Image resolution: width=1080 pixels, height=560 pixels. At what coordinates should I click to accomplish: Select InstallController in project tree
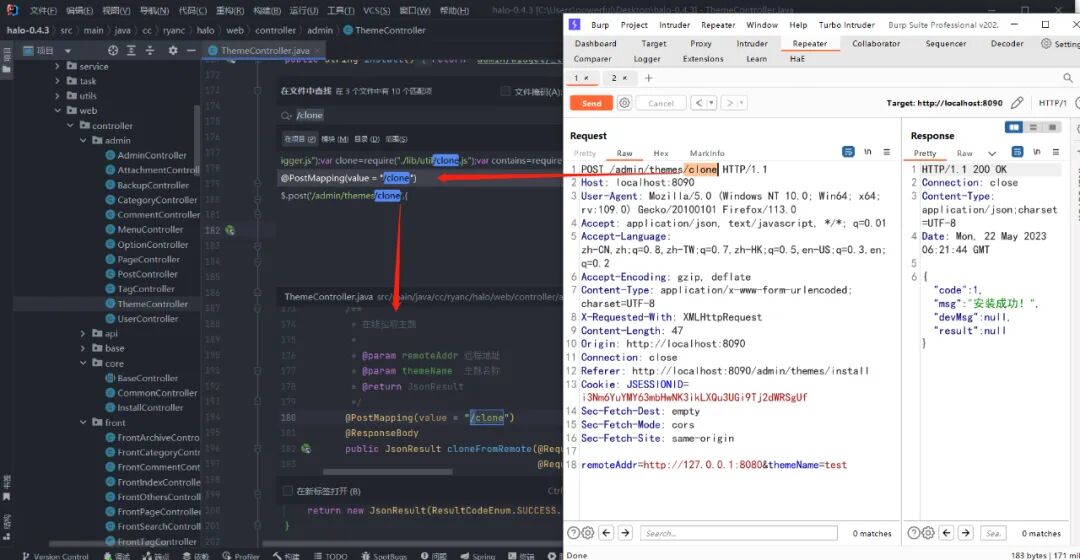pos(149,407)
